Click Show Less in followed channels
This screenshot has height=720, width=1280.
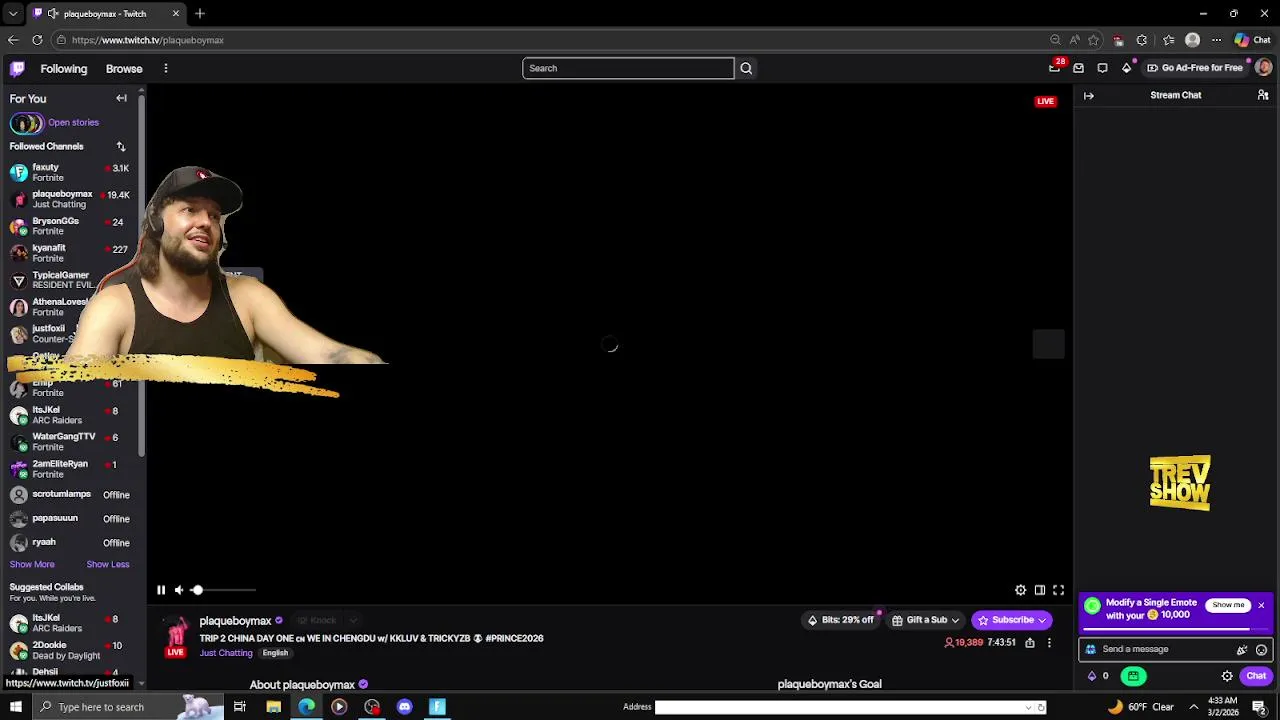[x=108, y=564]
